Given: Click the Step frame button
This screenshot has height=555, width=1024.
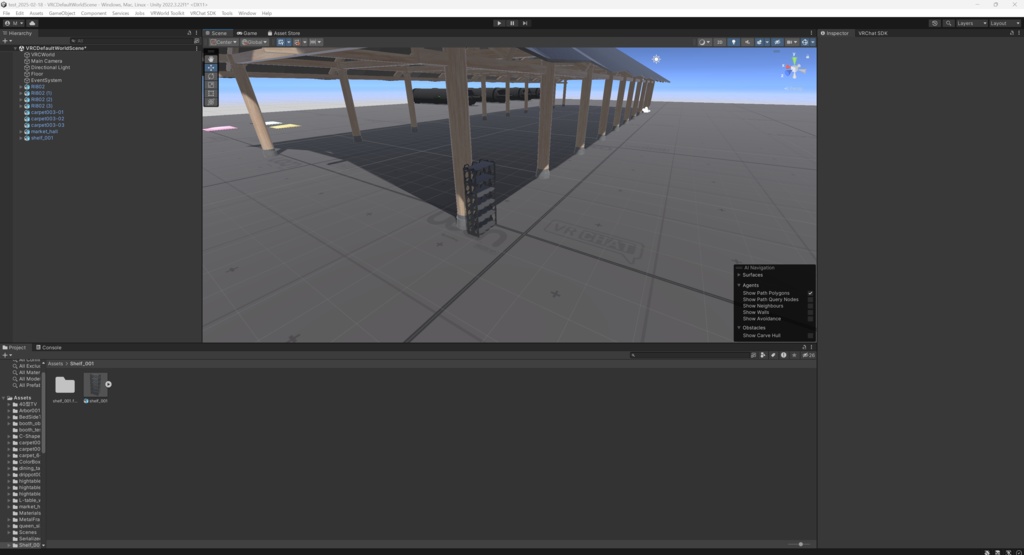Looking at the screenshot, I should coord(524,23).
